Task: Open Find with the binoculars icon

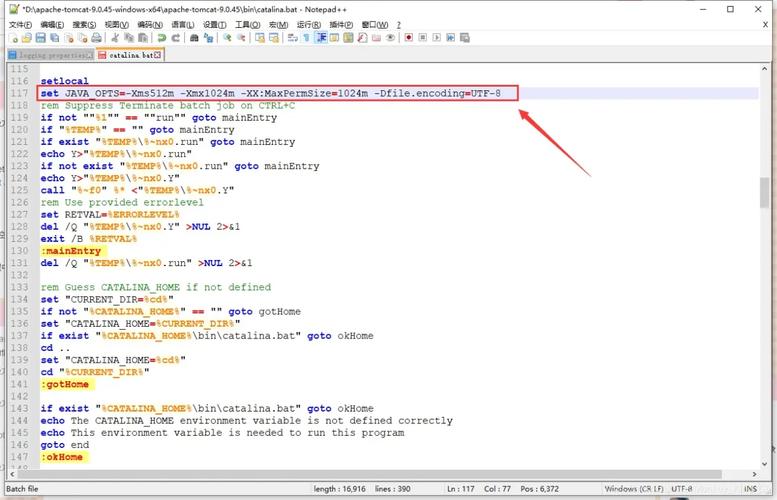Action: point(194,38)
